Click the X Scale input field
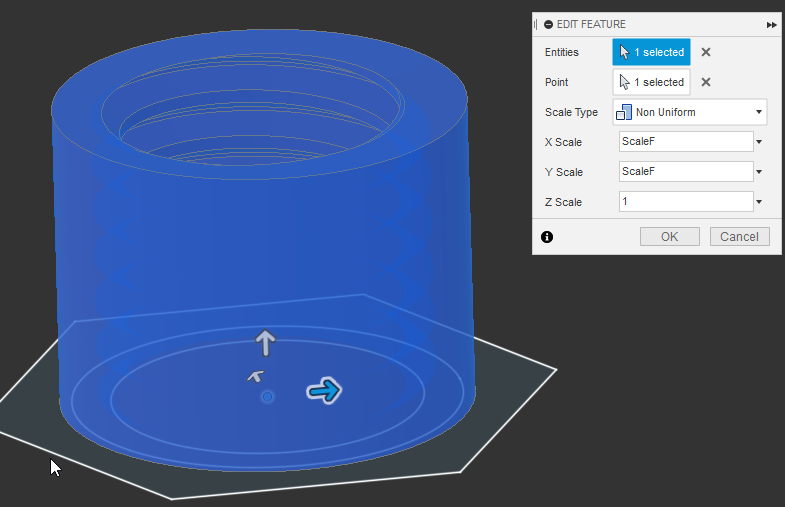 (686, 142)
